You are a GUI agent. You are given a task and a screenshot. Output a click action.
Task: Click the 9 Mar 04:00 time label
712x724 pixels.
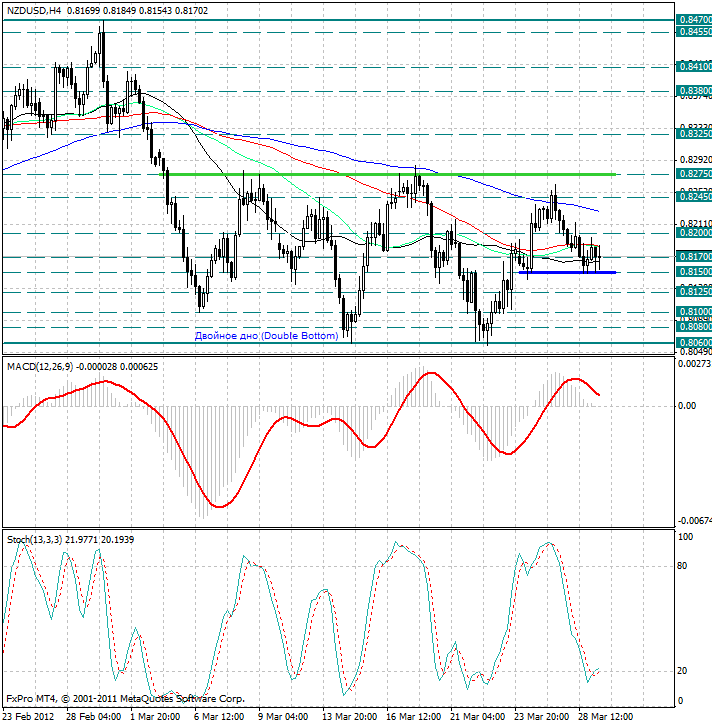(284, 717)
